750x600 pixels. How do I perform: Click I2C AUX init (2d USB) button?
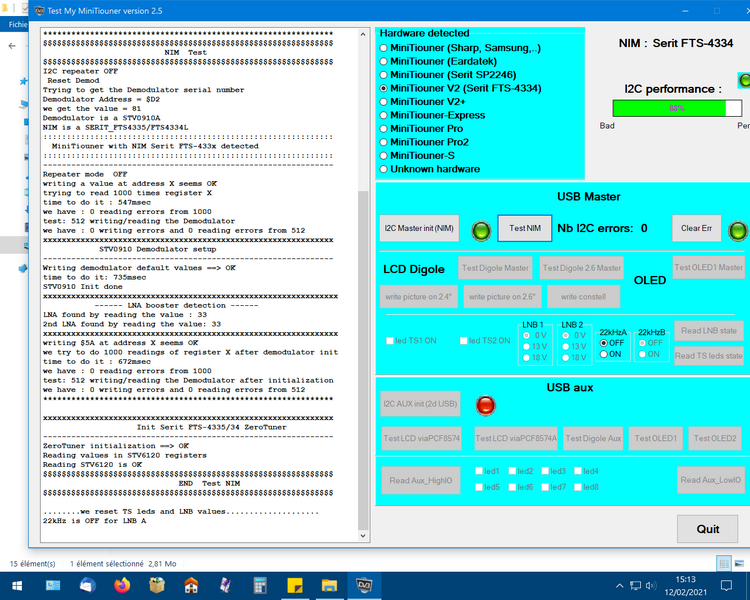pyautogui.click(x=420, y=404)
